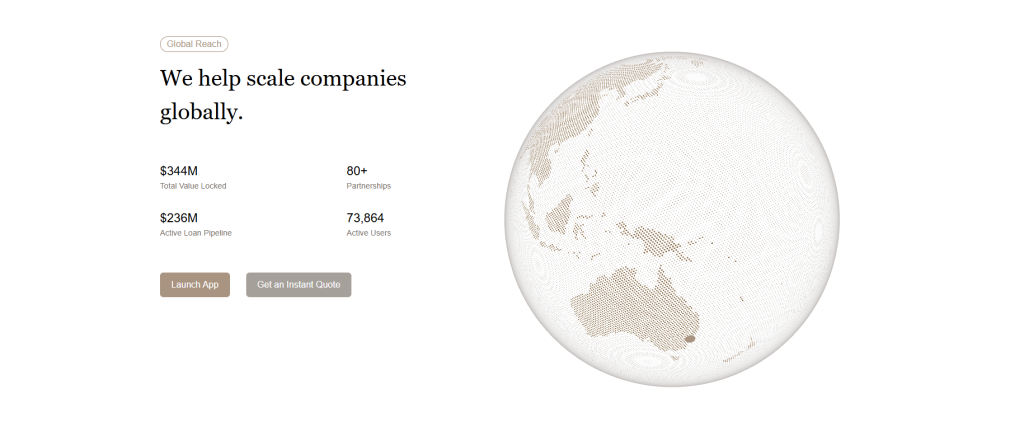The width and height of the screenshot is (1024, 441).
Task: Select the Active Loan Pipeline label
Action: click(196, 233)
